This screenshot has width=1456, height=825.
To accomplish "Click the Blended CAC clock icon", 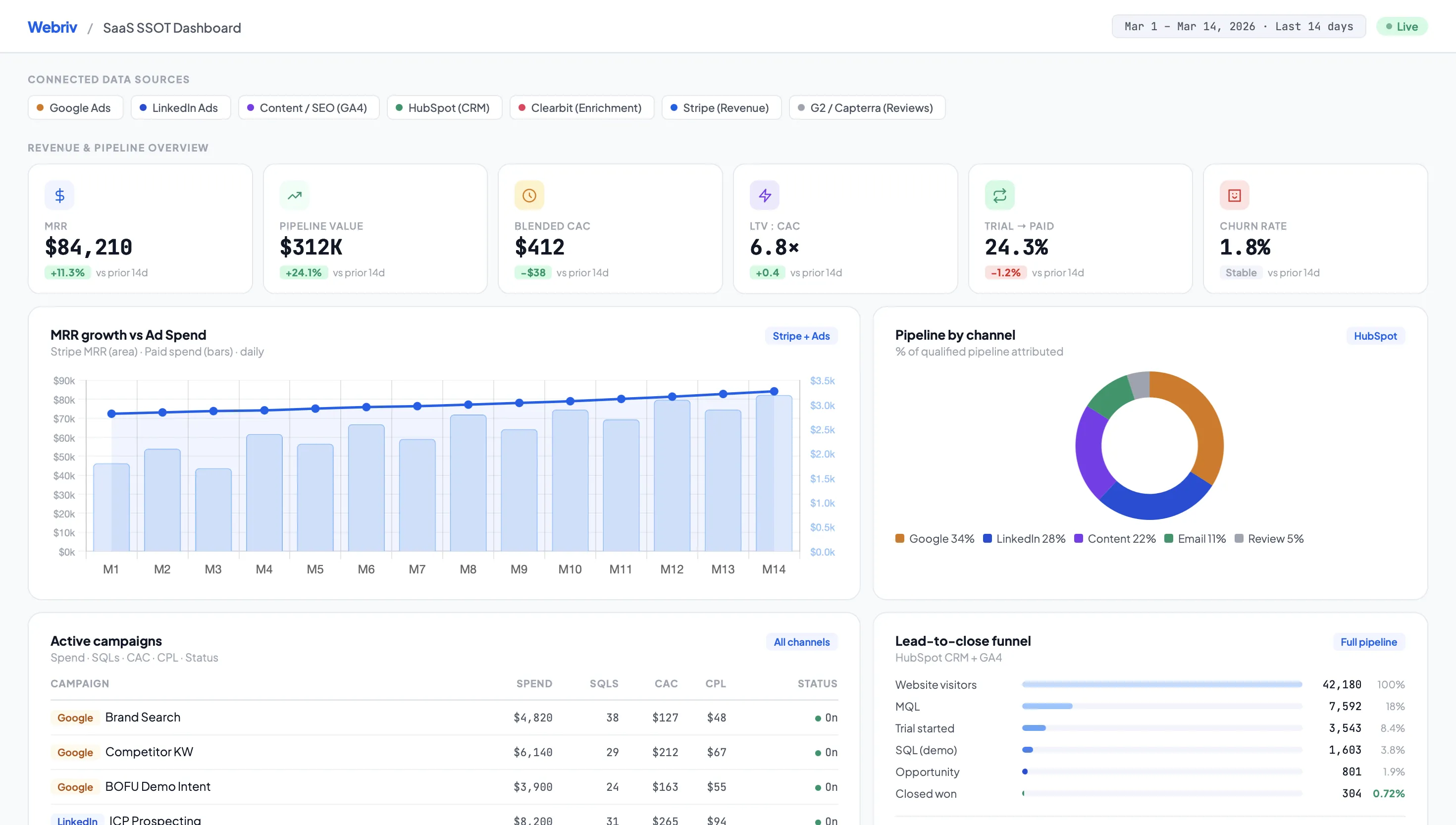I will click(x=529, y=196).
